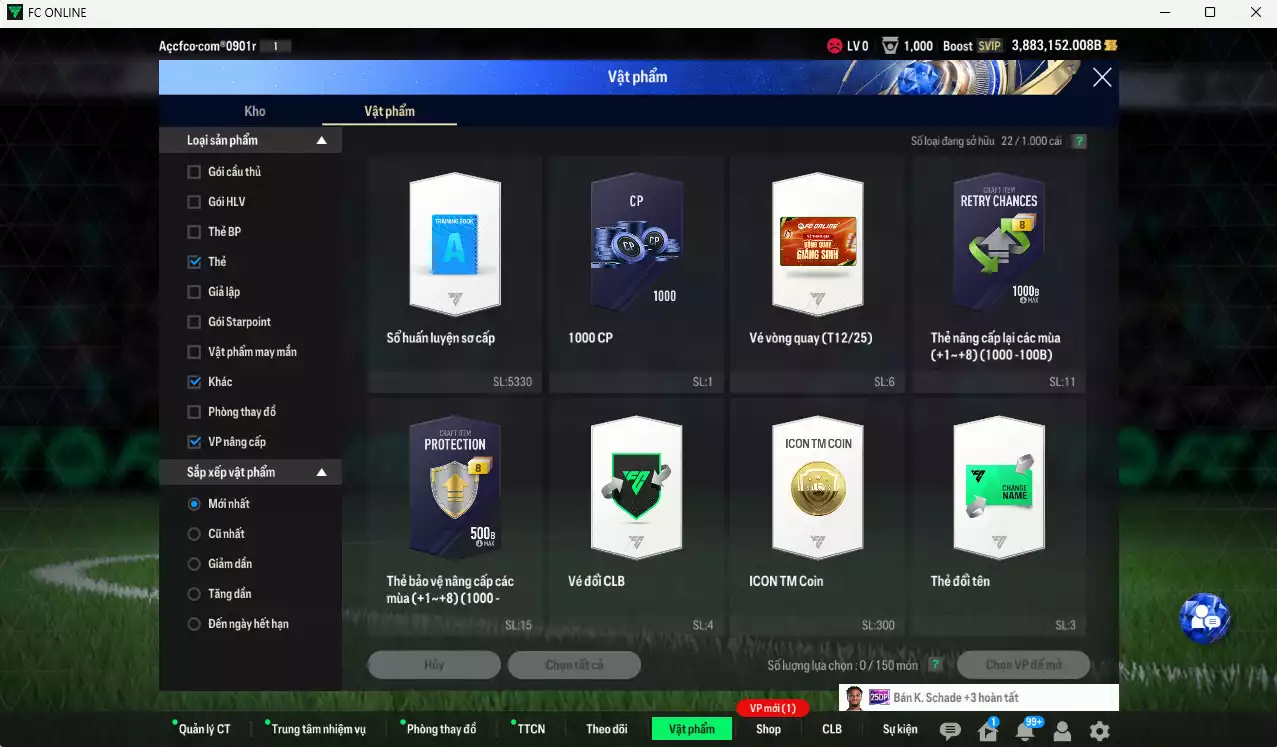Select the Cũ nhất sort option
This screenshot has height=747, width=1277.
pyautogui.click(x=194, y=534)
